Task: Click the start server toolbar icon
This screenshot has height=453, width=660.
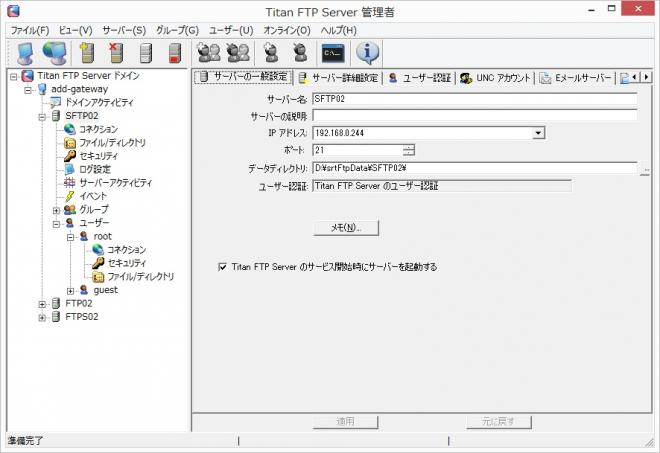Action: (x=146, y=53)
